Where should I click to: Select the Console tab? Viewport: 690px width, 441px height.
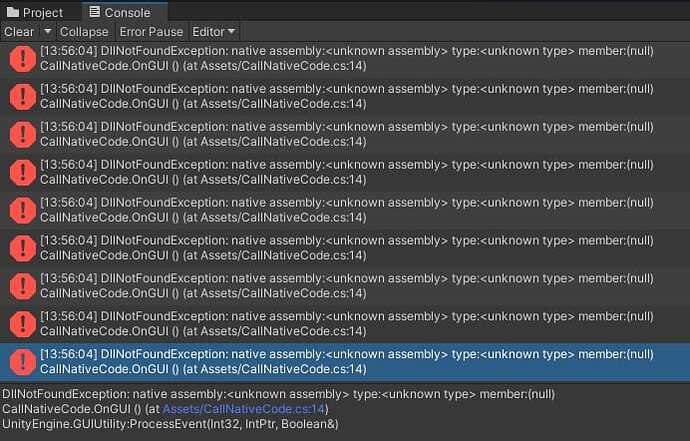coord(121,12)
